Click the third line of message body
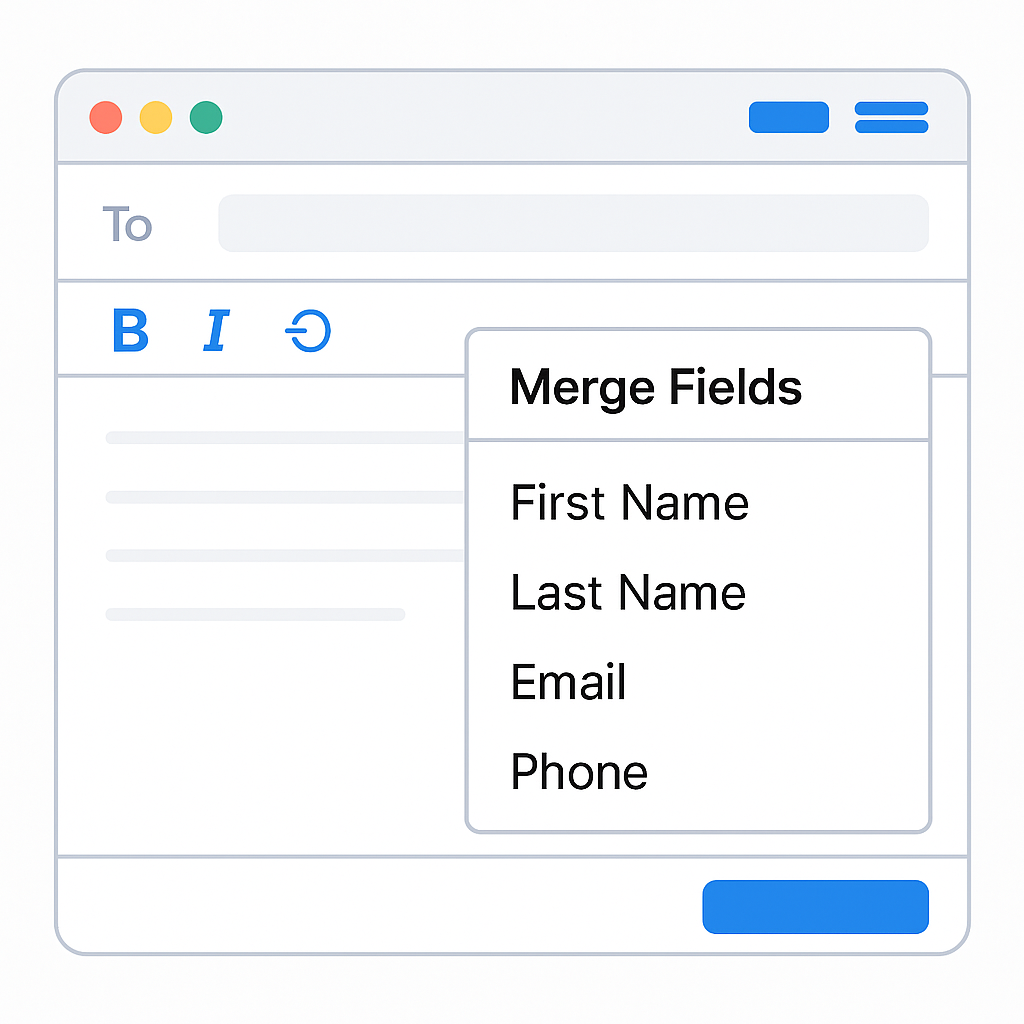Image resolution: width=1024 pixels, height=1024 pixels. 285,555
